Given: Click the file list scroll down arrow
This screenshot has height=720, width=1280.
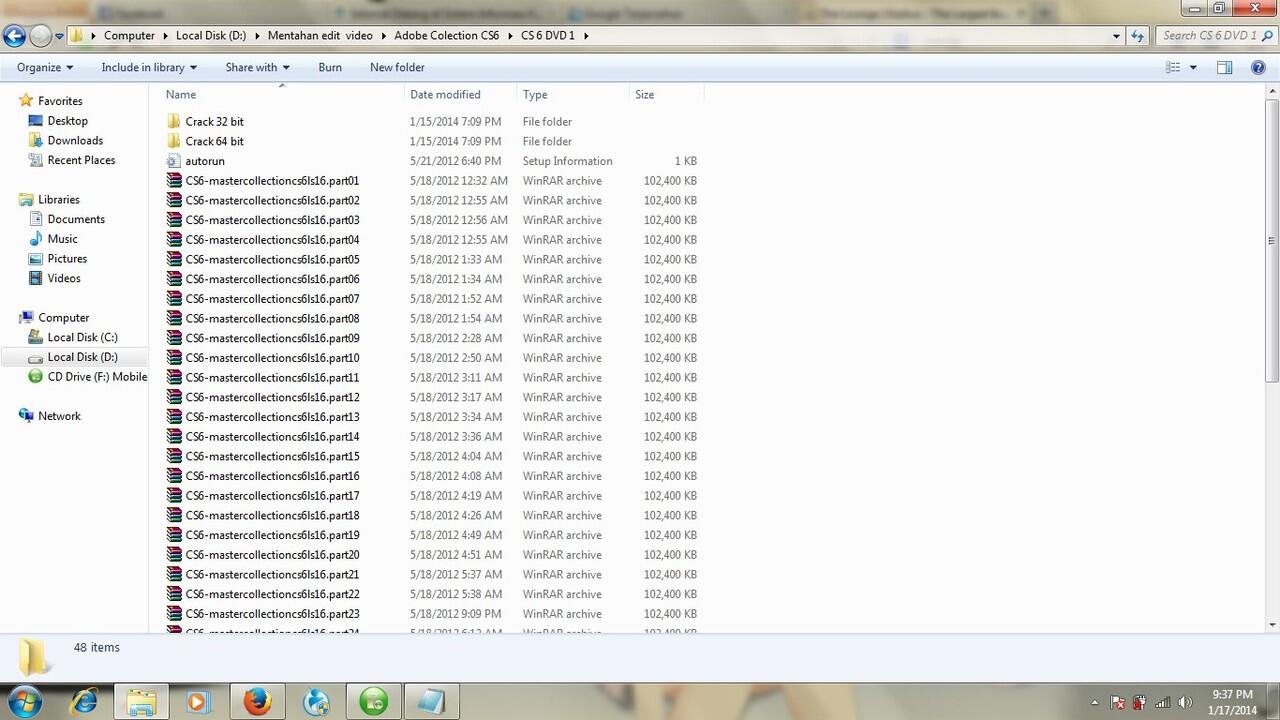Looking at the screenshot, I should click(1272, 624).
